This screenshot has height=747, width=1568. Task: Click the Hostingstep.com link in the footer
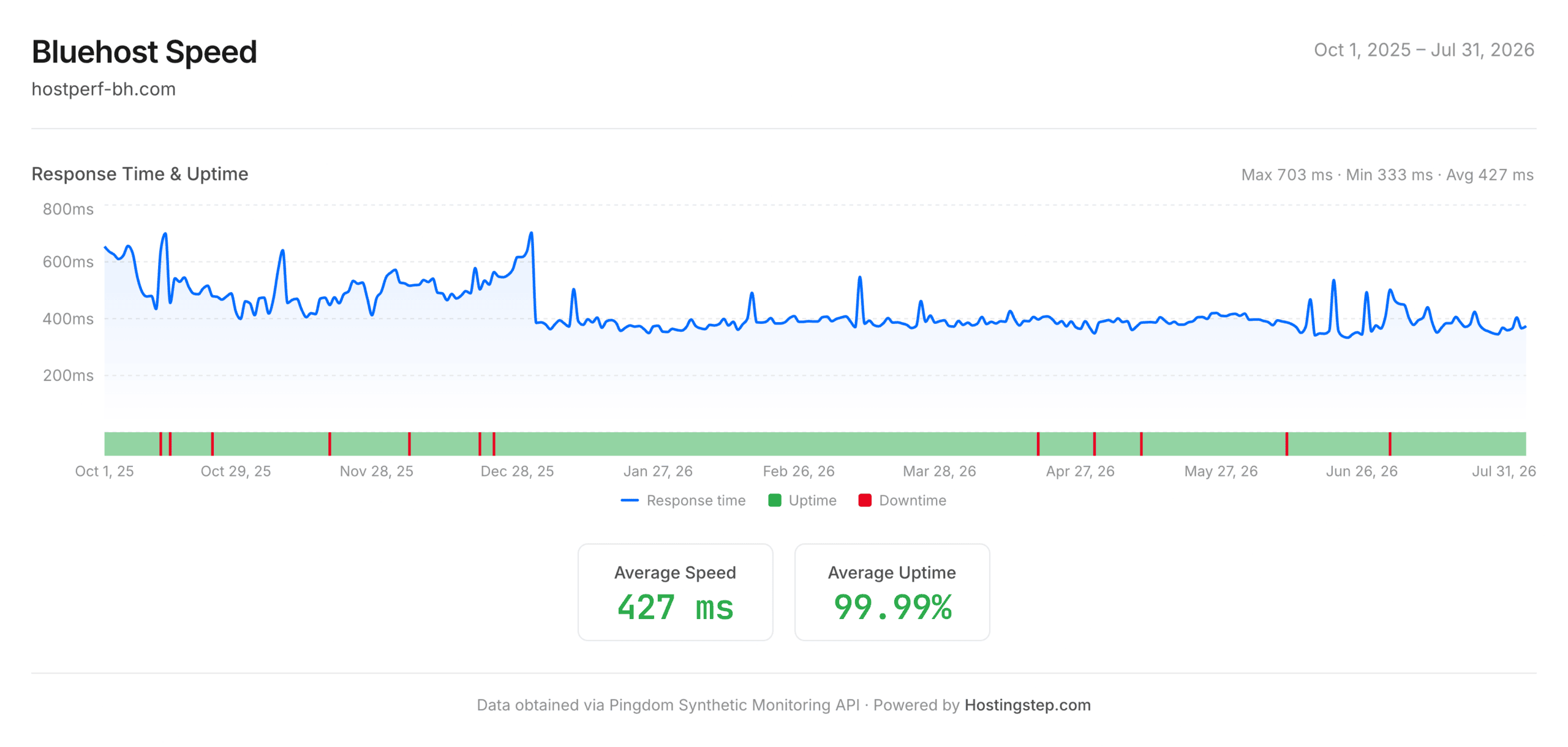[1027, 705]
